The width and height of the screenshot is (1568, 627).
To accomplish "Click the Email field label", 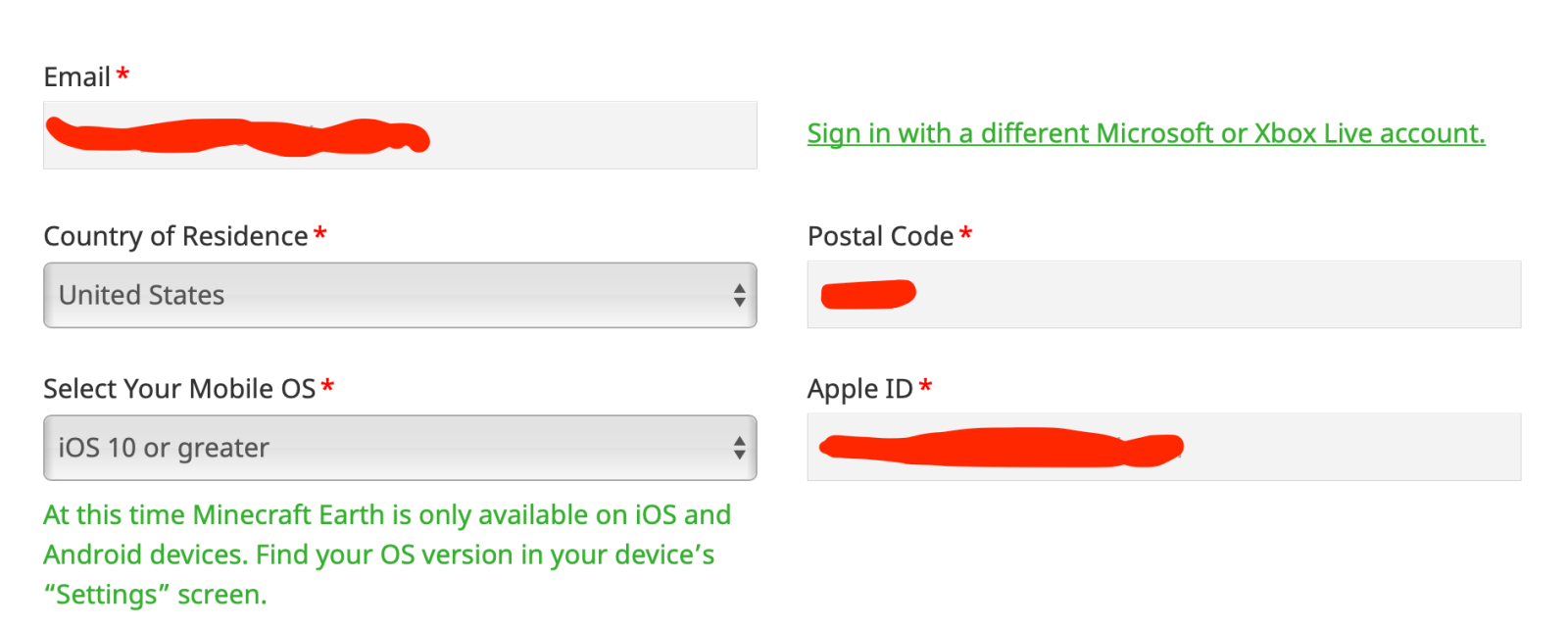I will (x=76, y=76).
